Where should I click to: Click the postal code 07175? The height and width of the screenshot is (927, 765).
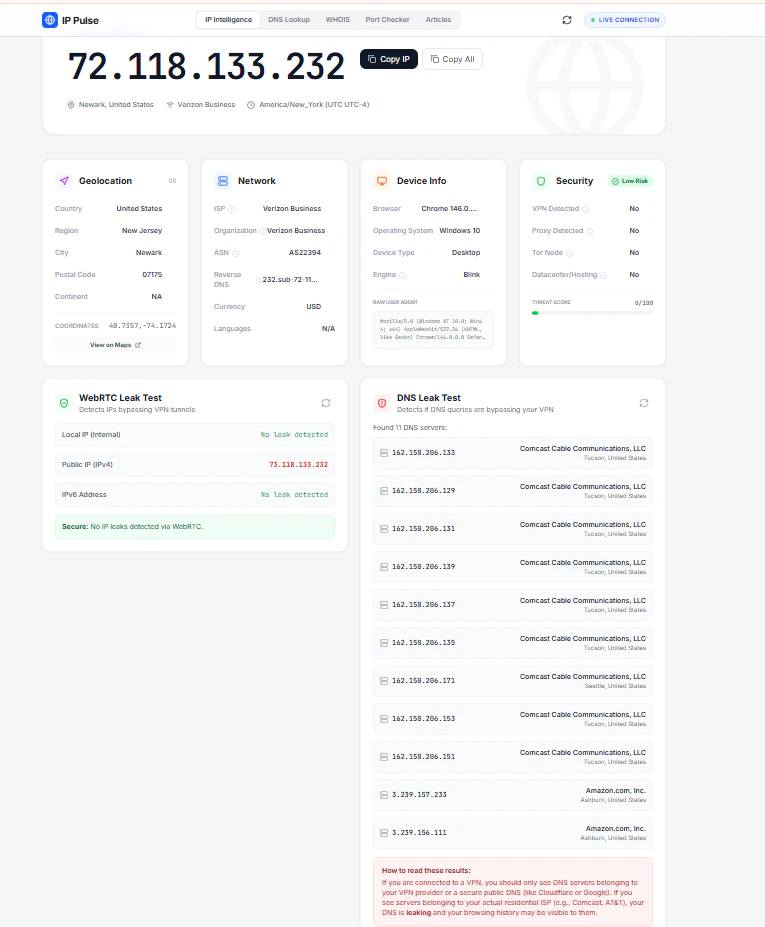(x=152, y=274)
